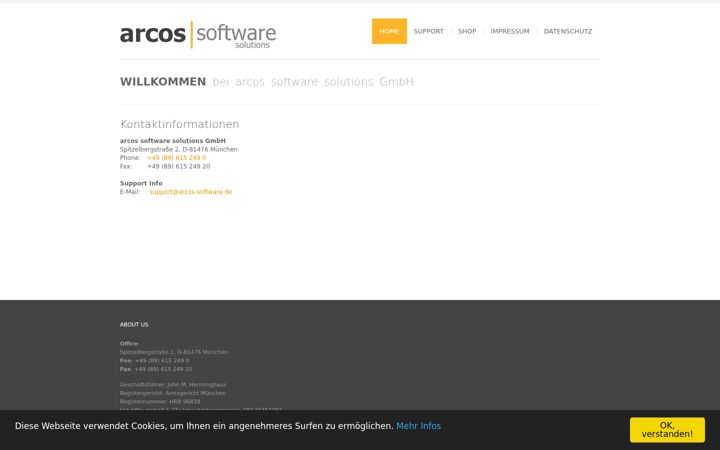Select the ABOUT US footer heading
Screen dimensions: 720x450
coord(134,325)
